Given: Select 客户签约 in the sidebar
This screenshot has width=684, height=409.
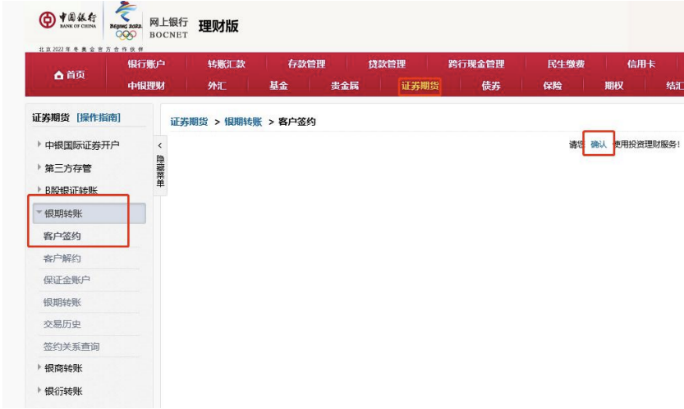Looking at the screenshot, I should [x=62, y=236].
